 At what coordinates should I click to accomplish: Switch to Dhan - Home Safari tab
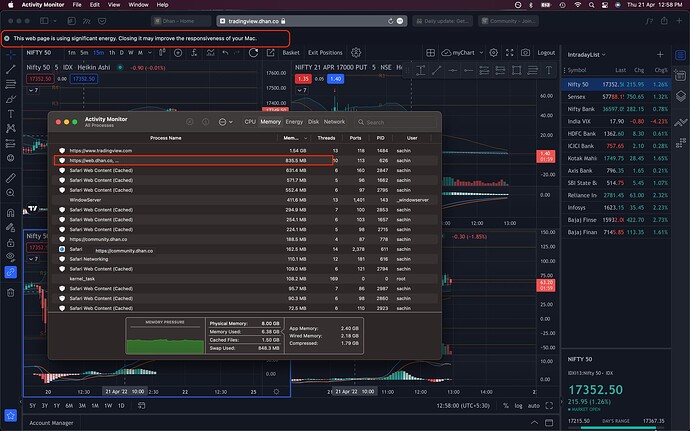pos(180,21)
